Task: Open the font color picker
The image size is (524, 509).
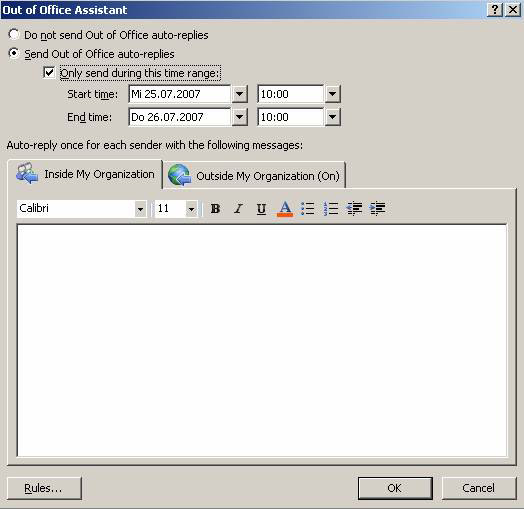Action: [x=285, y=209]
